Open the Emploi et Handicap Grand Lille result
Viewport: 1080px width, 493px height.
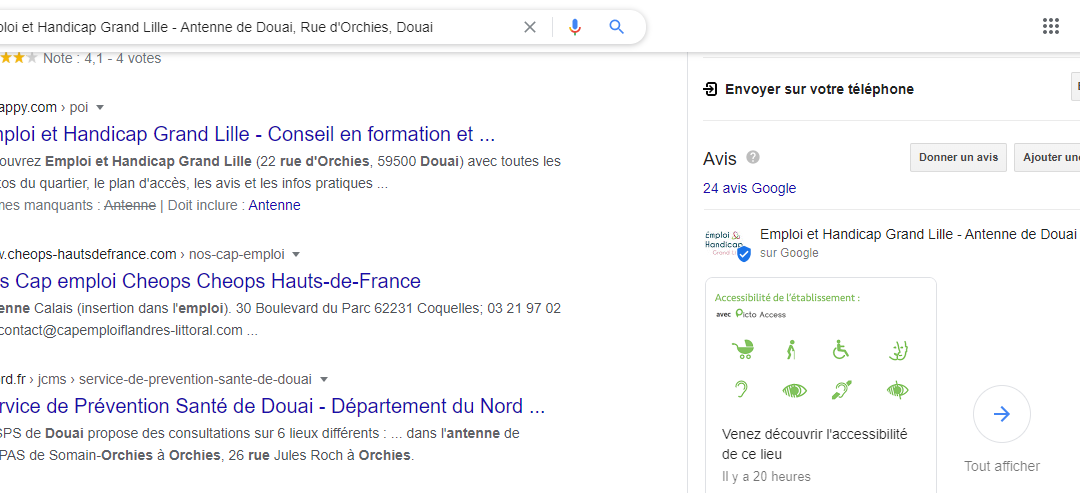tap(247, 134)
